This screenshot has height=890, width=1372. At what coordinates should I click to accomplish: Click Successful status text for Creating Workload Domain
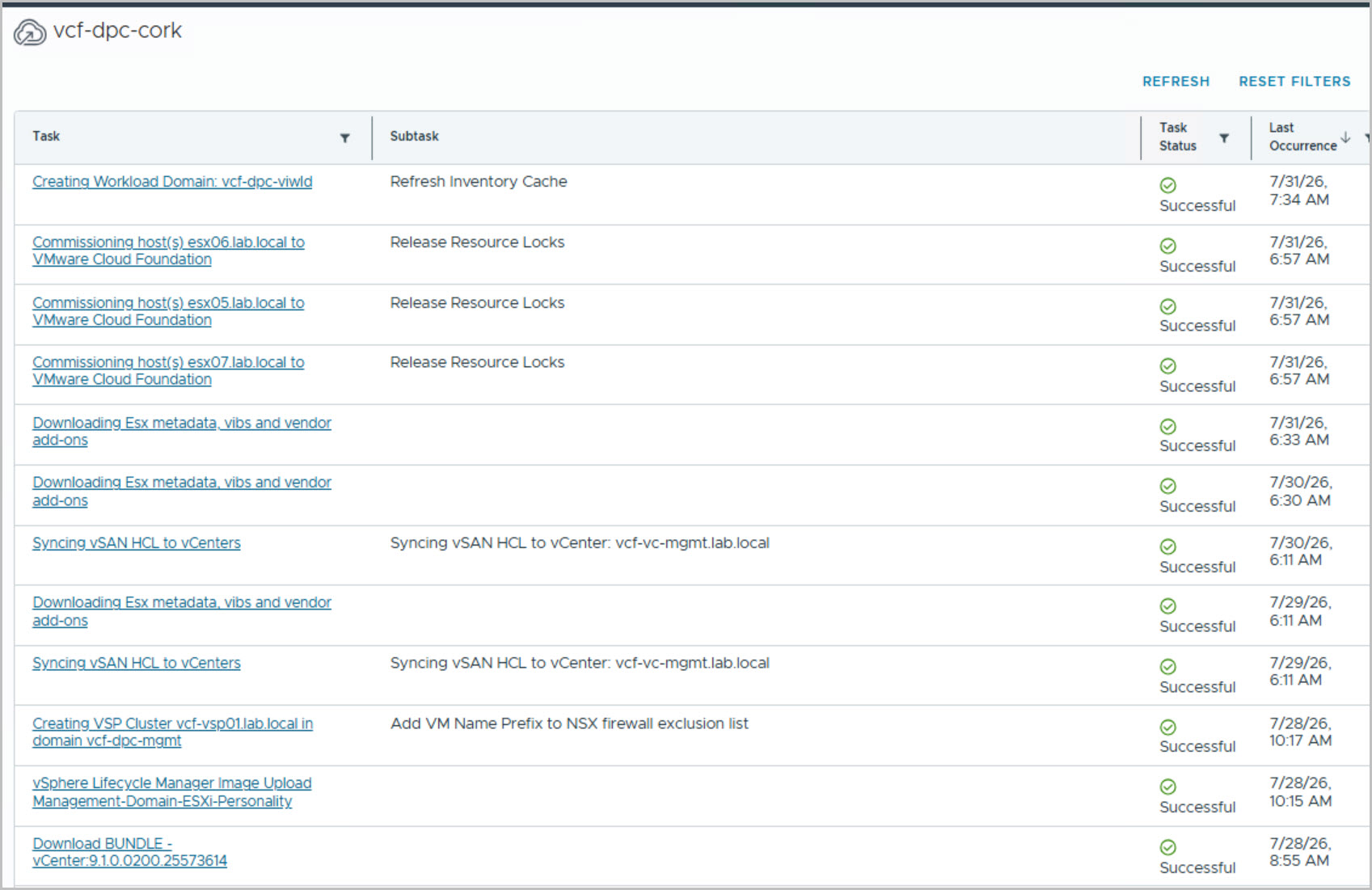[x=1197, y=206]
